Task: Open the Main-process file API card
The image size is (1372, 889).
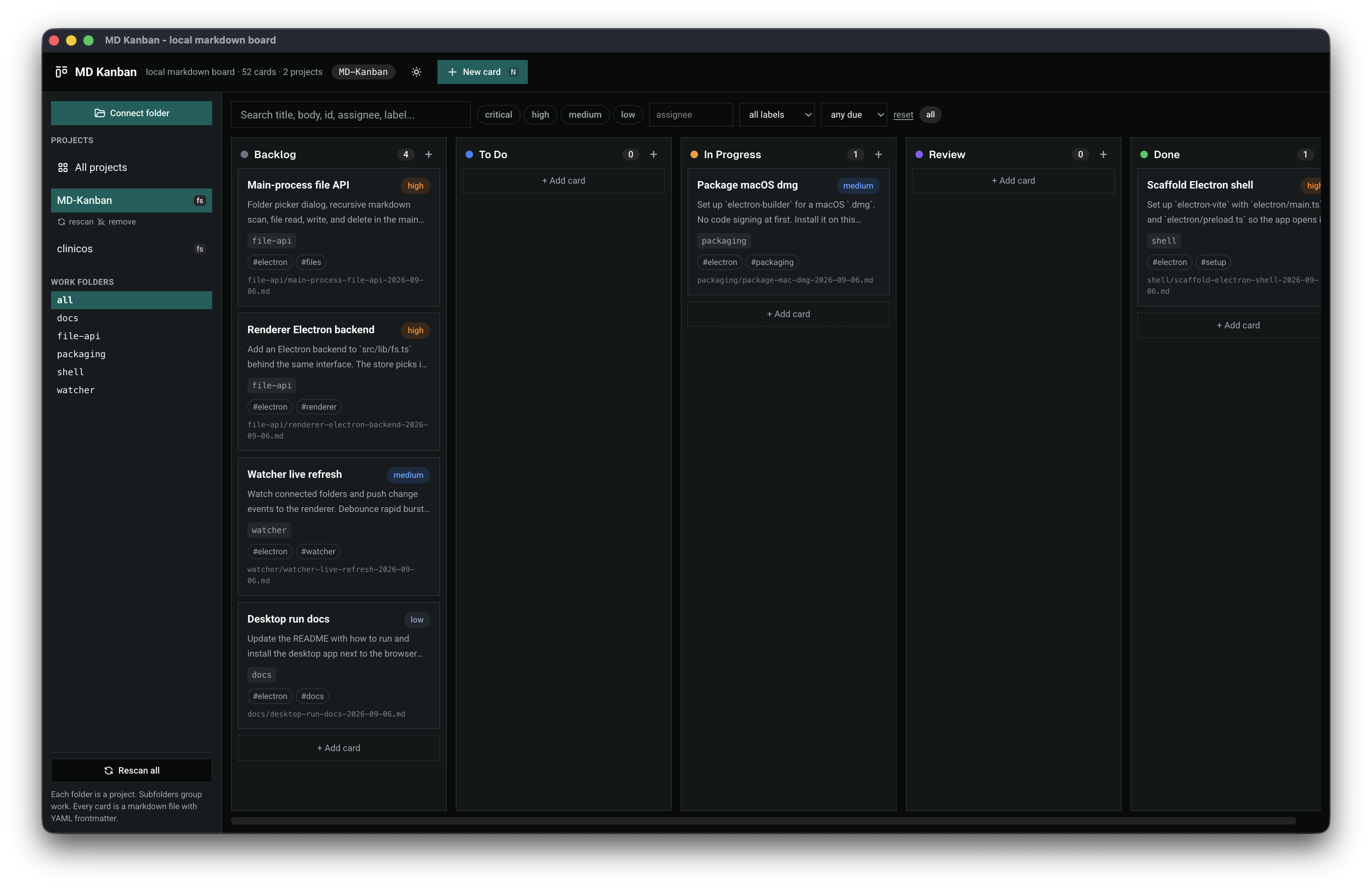Action: click(x=339, y=237)
